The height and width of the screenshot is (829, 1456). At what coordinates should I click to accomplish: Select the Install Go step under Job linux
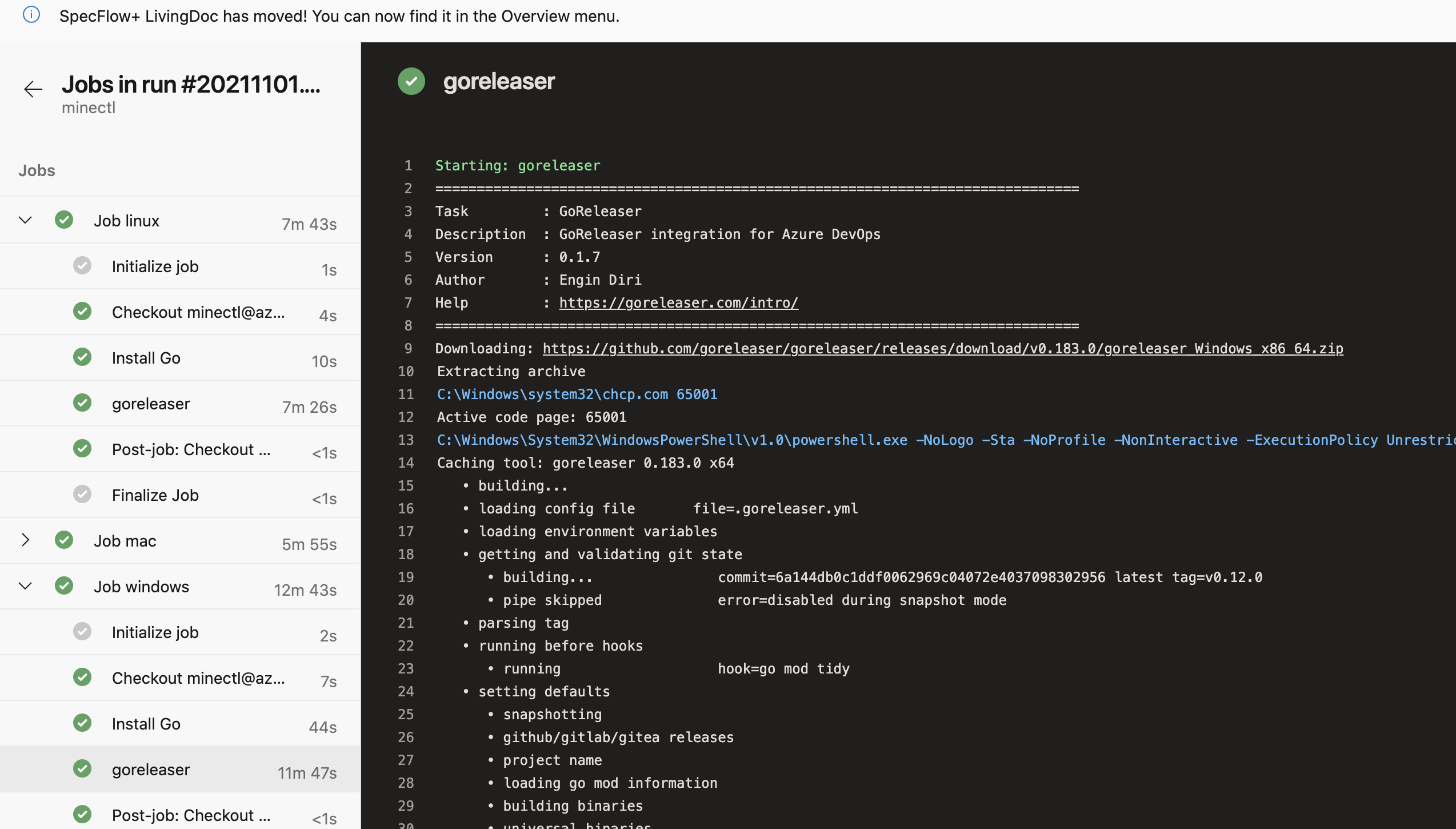146,357
